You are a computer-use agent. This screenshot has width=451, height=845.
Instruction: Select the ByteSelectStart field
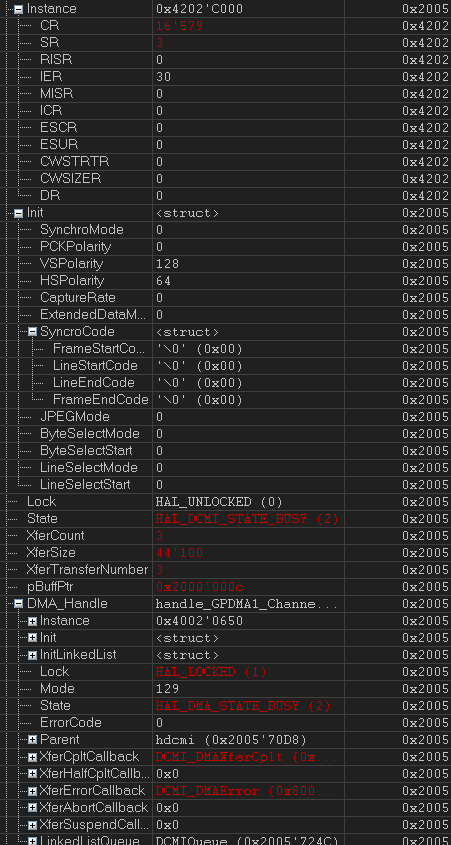(x=225, y=451)
